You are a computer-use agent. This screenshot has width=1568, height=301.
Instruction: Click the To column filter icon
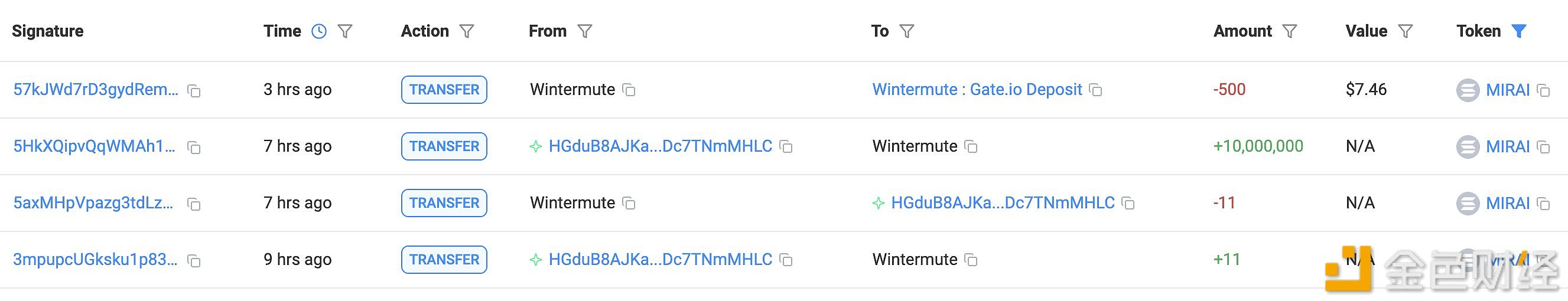click(x=907, y=31)
